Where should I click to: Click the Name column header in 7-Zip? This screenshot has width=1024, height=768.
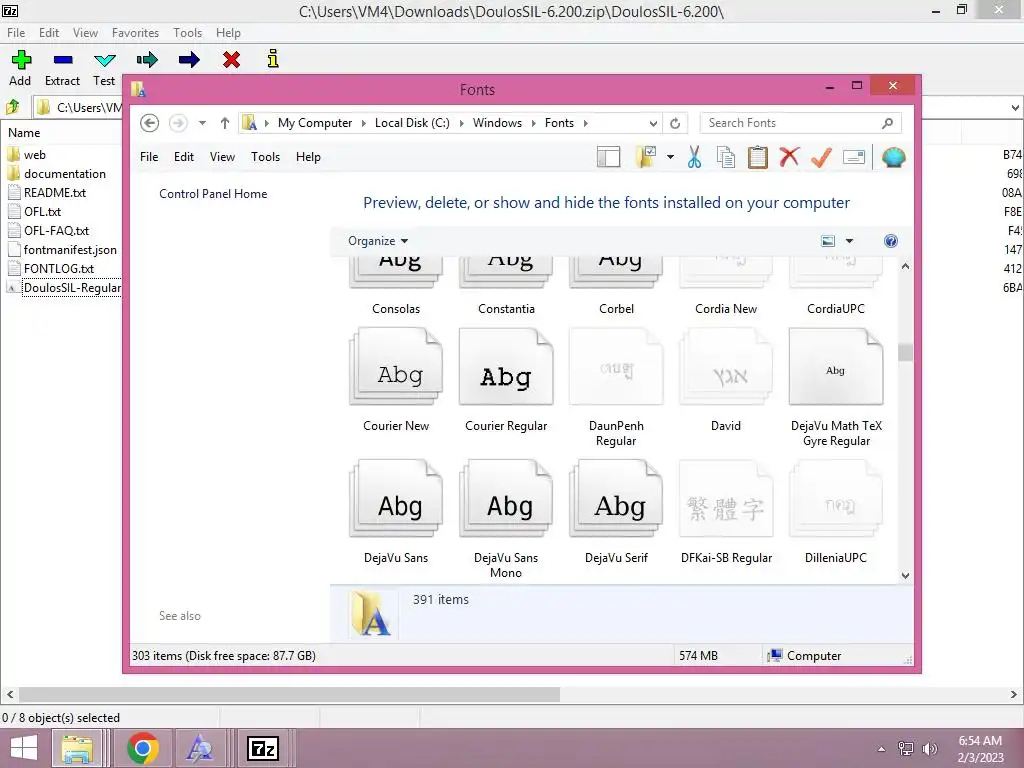click(24, 133)
